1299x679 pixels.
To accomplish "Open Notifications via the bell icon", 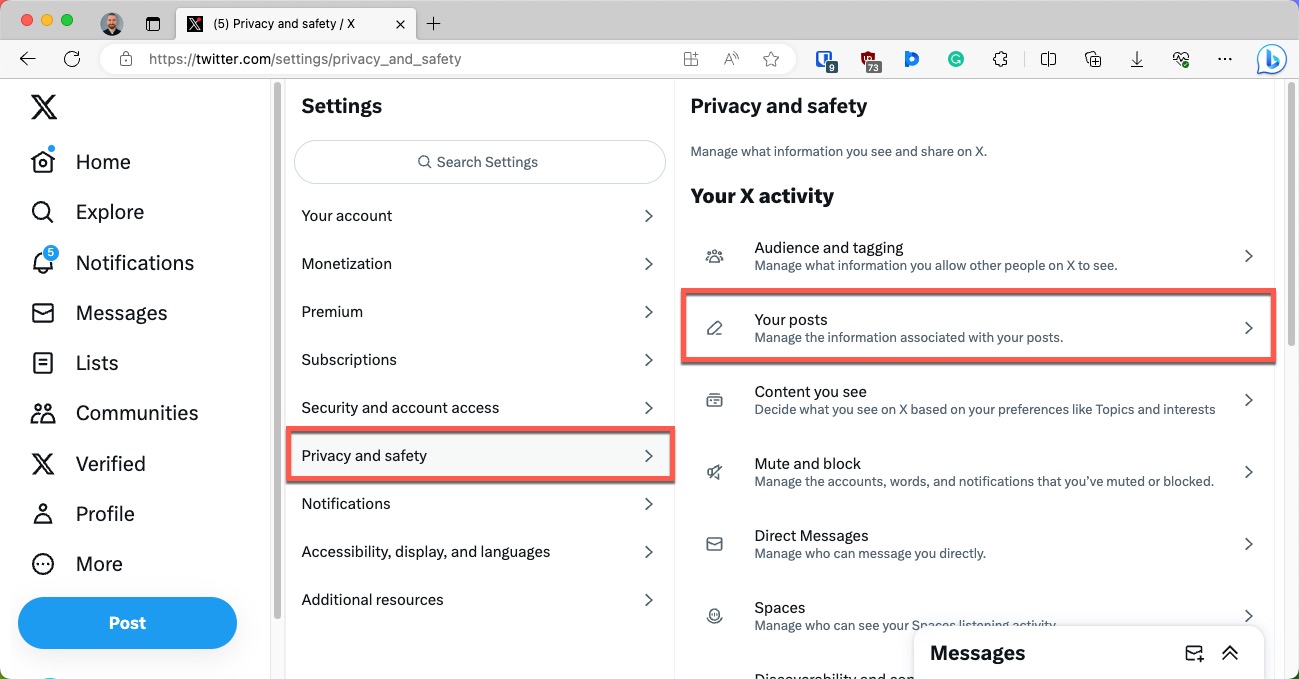I will 43,263.
